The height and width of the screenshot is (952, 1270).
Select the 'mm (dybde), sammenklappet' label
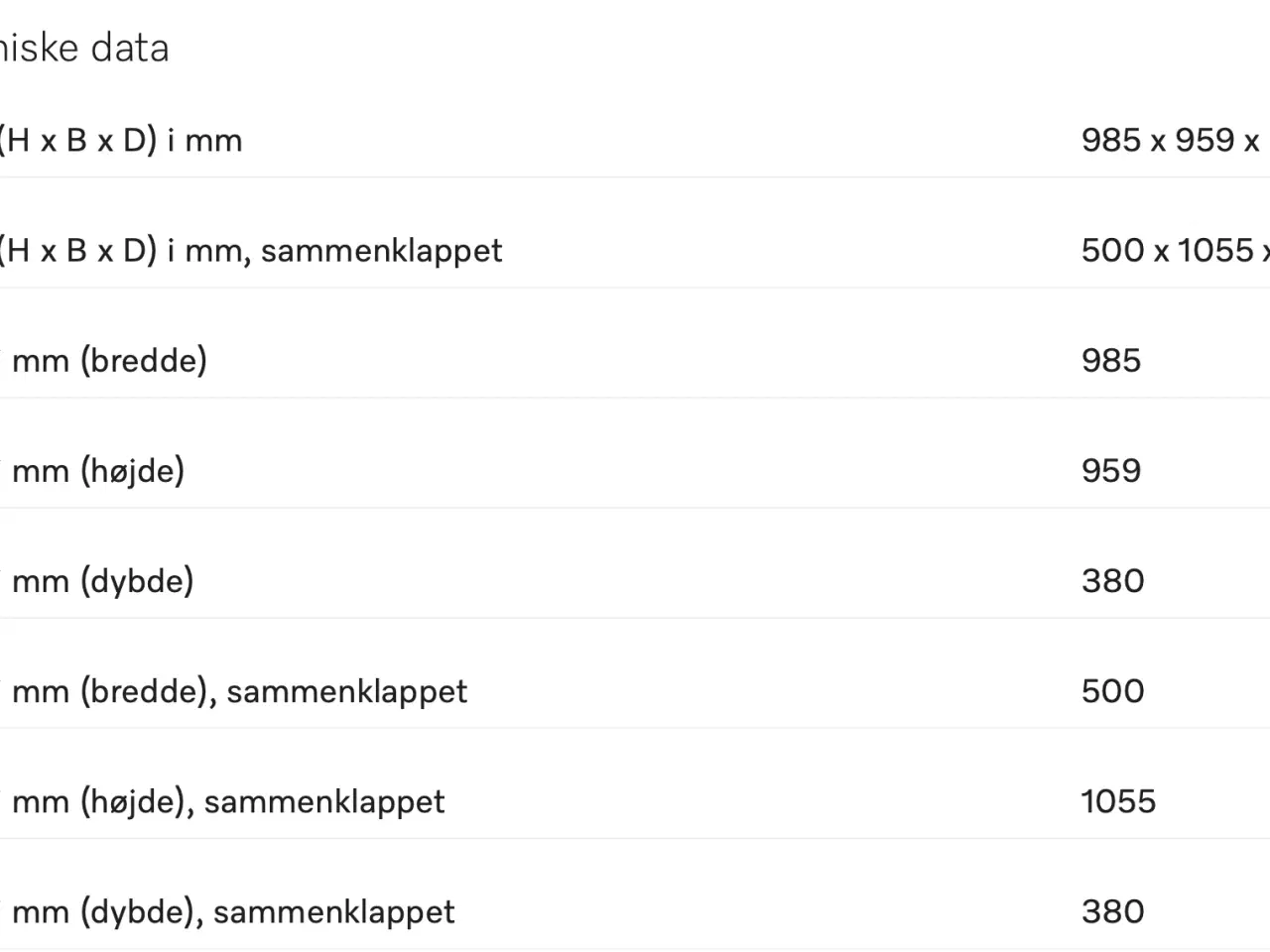click(x=233, y=911)
